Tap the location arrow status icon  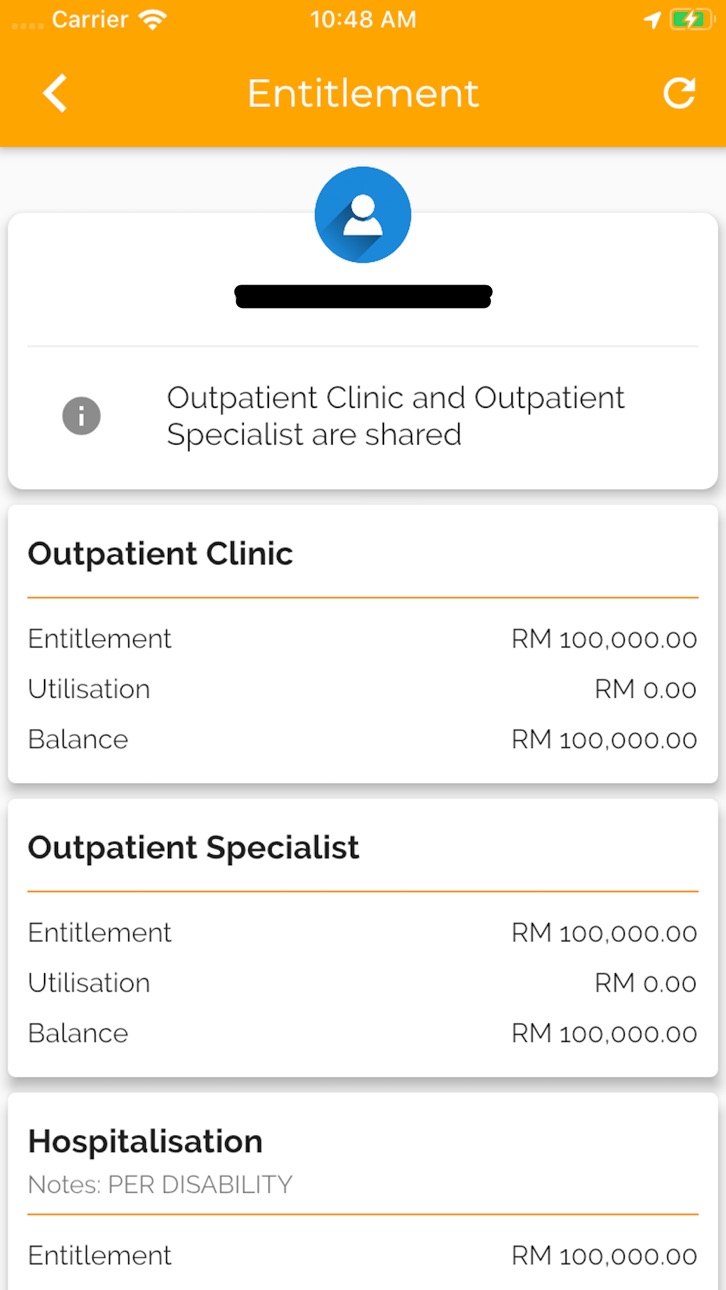click(651, 19)
